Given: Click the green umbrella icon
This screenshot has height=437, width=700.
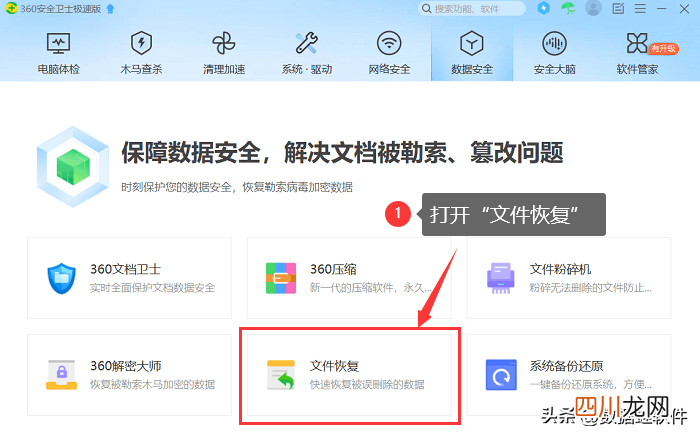Looking at the screenshot, I should pyautogui.click(x=568, y=8).
